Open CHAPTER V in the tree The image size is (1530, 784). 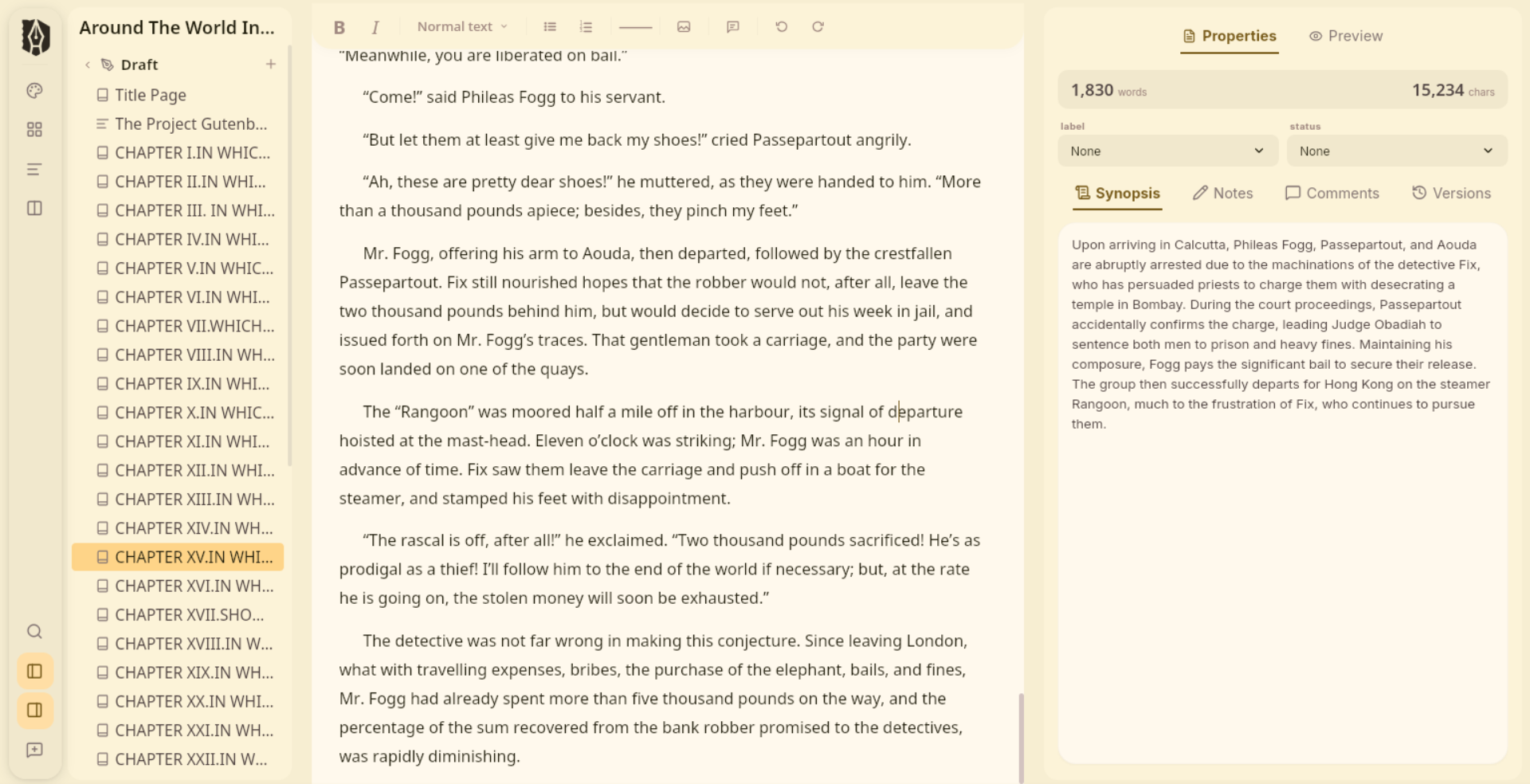pyautogui.click(x=178, y=269)
